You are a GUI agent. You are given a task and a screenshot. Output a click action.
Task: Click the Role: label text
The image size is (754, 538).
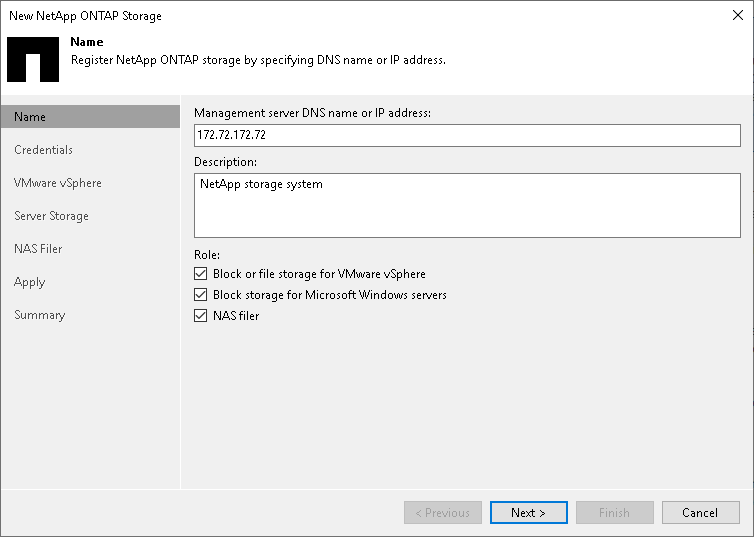pyautogui.click(x=207, y=254)
